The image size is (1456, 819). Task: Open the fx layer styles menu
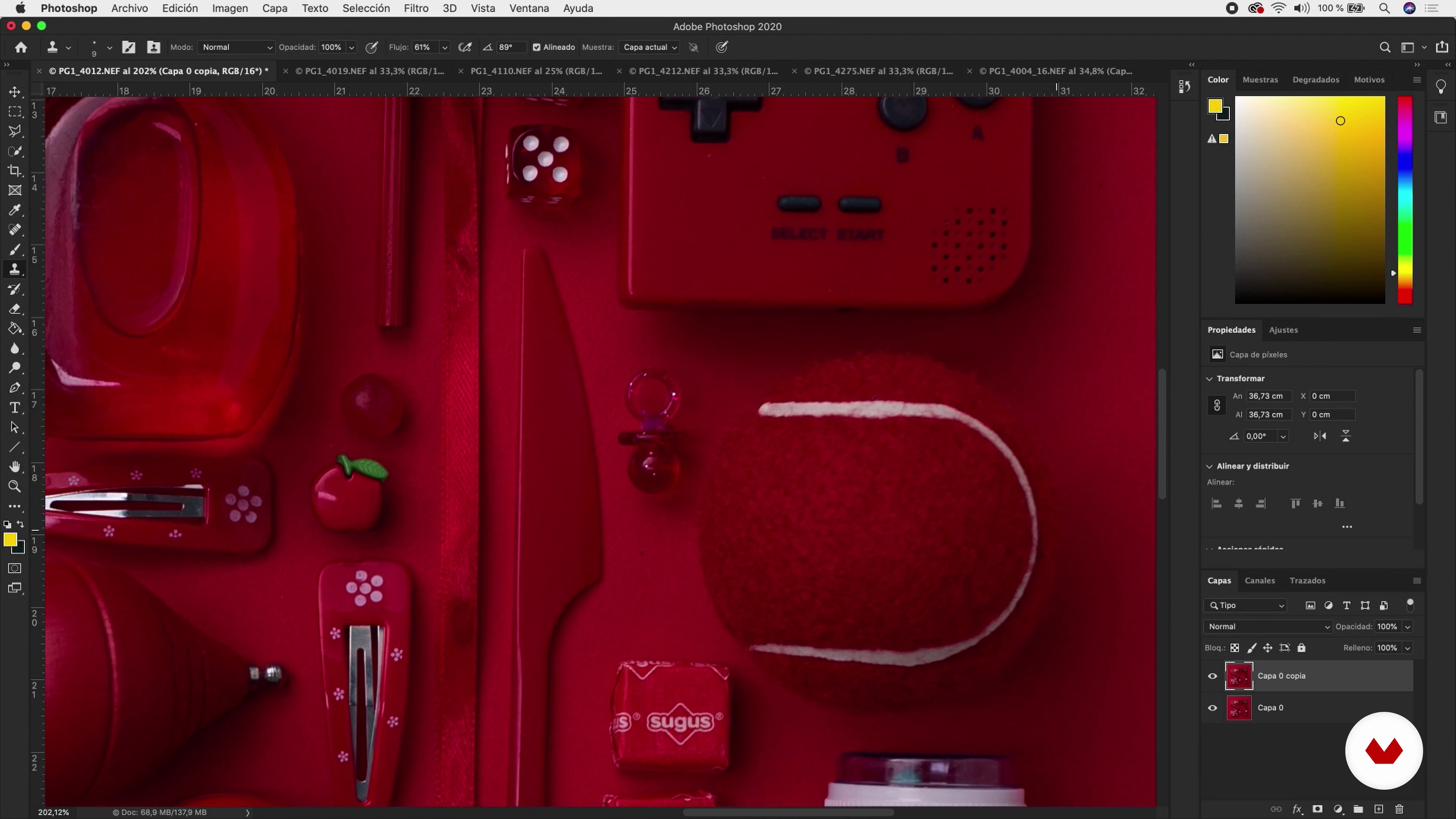pos(1297,810)
